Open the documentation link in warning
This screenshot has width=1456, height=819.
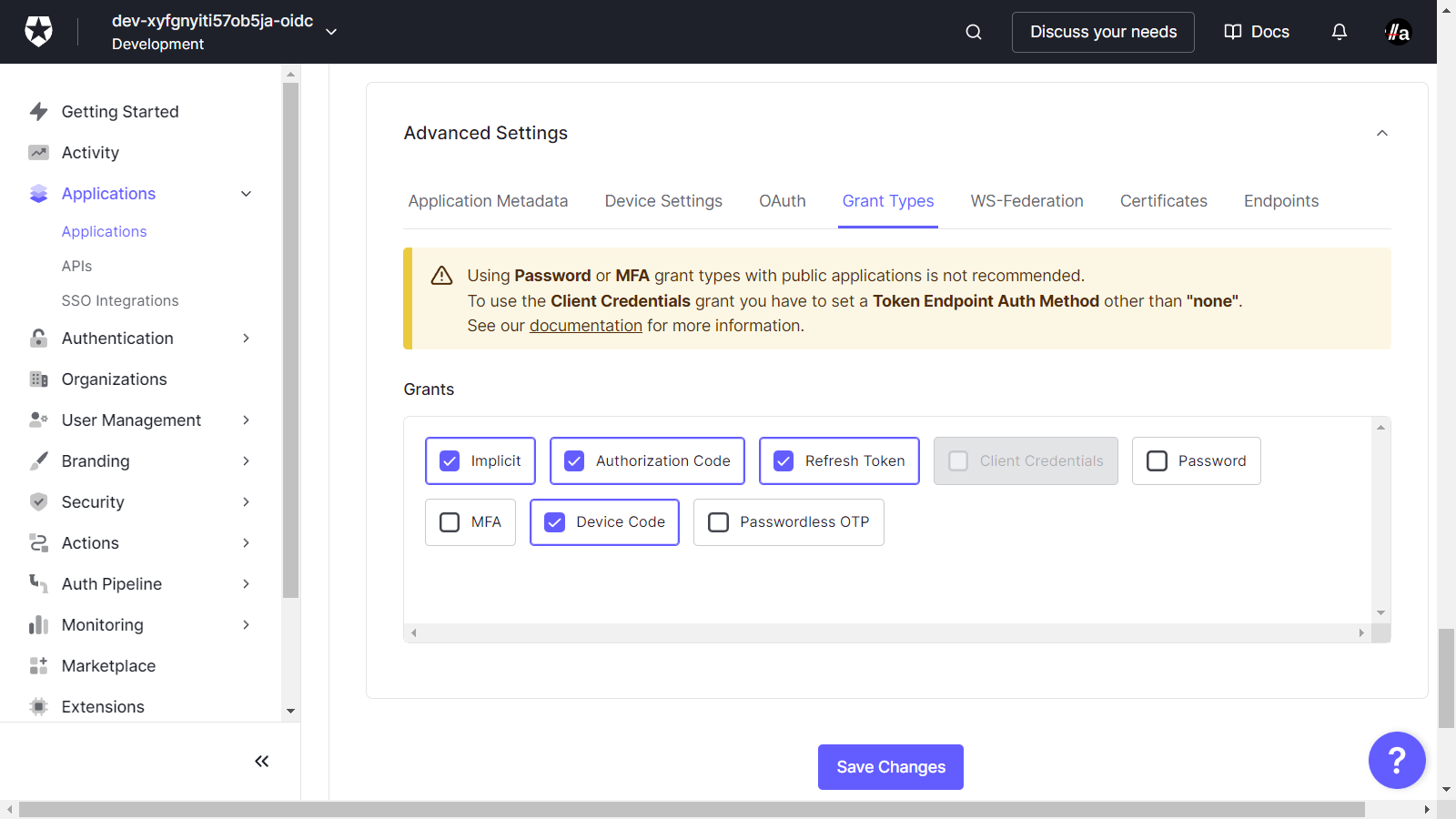click(585, 326)
